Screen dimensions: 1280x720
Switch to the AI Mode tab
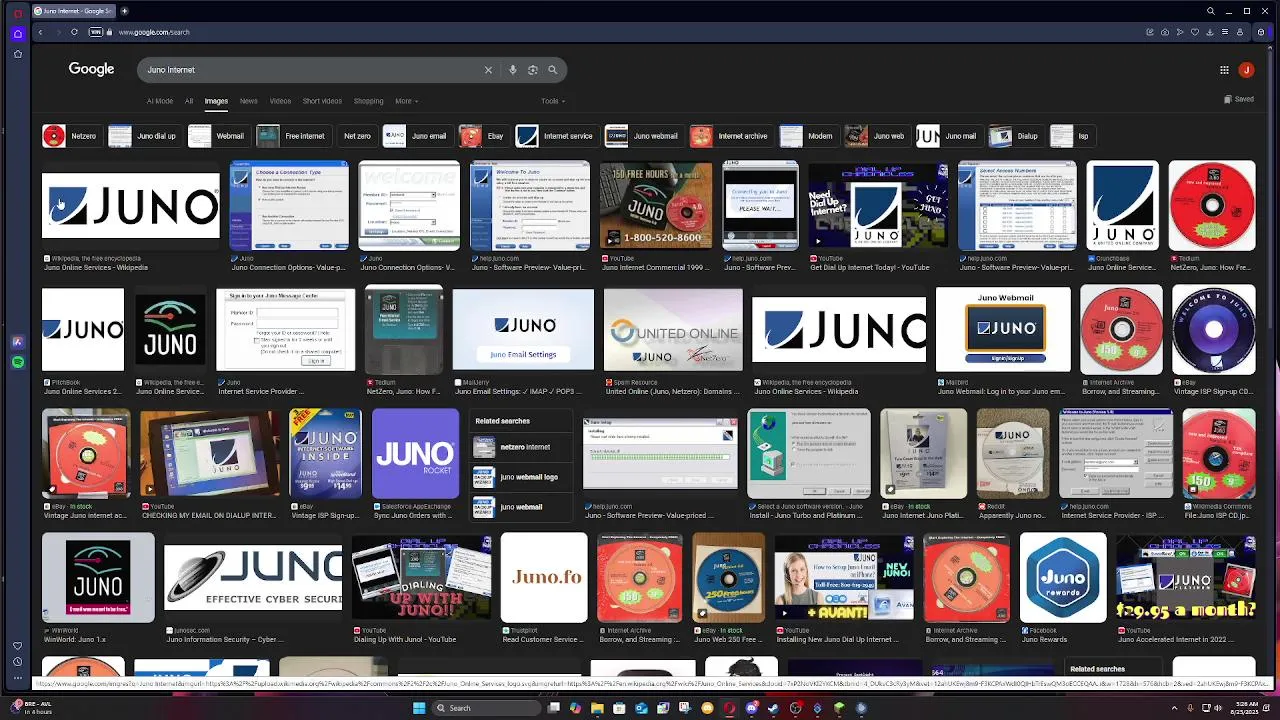[x=160, y=101]
